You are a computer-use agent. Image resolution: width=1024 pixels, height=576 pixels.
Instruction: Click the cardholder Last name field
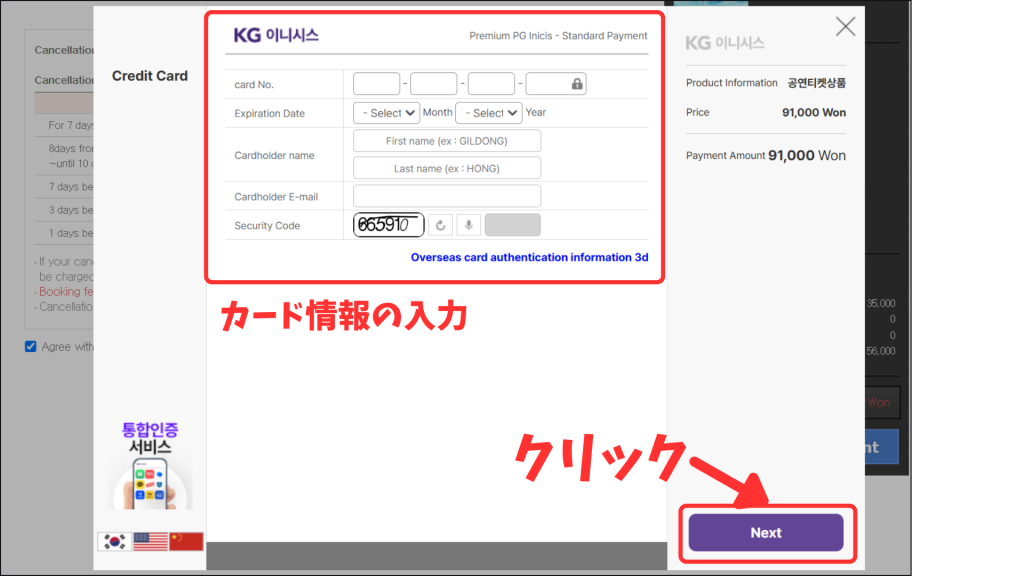[447, 168]
